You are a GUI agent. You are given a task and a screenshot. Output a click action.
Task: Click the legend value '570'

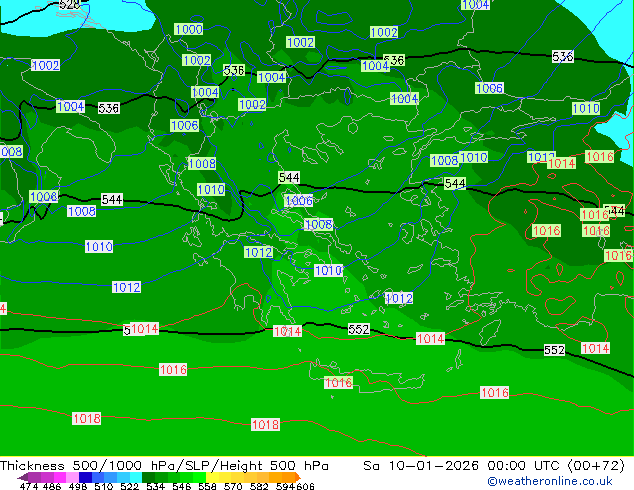pos(233,486)
